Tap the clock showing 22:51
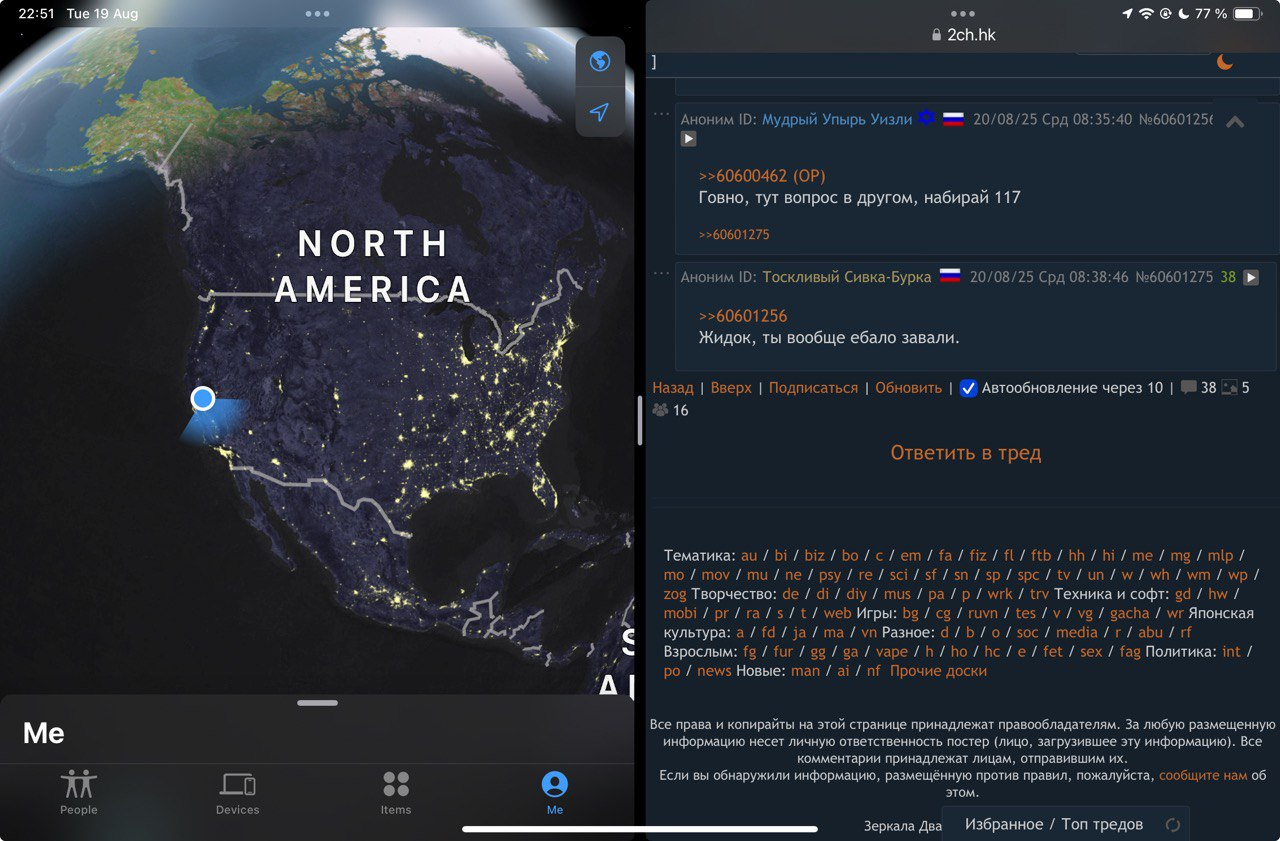 (x=36, y=14)
